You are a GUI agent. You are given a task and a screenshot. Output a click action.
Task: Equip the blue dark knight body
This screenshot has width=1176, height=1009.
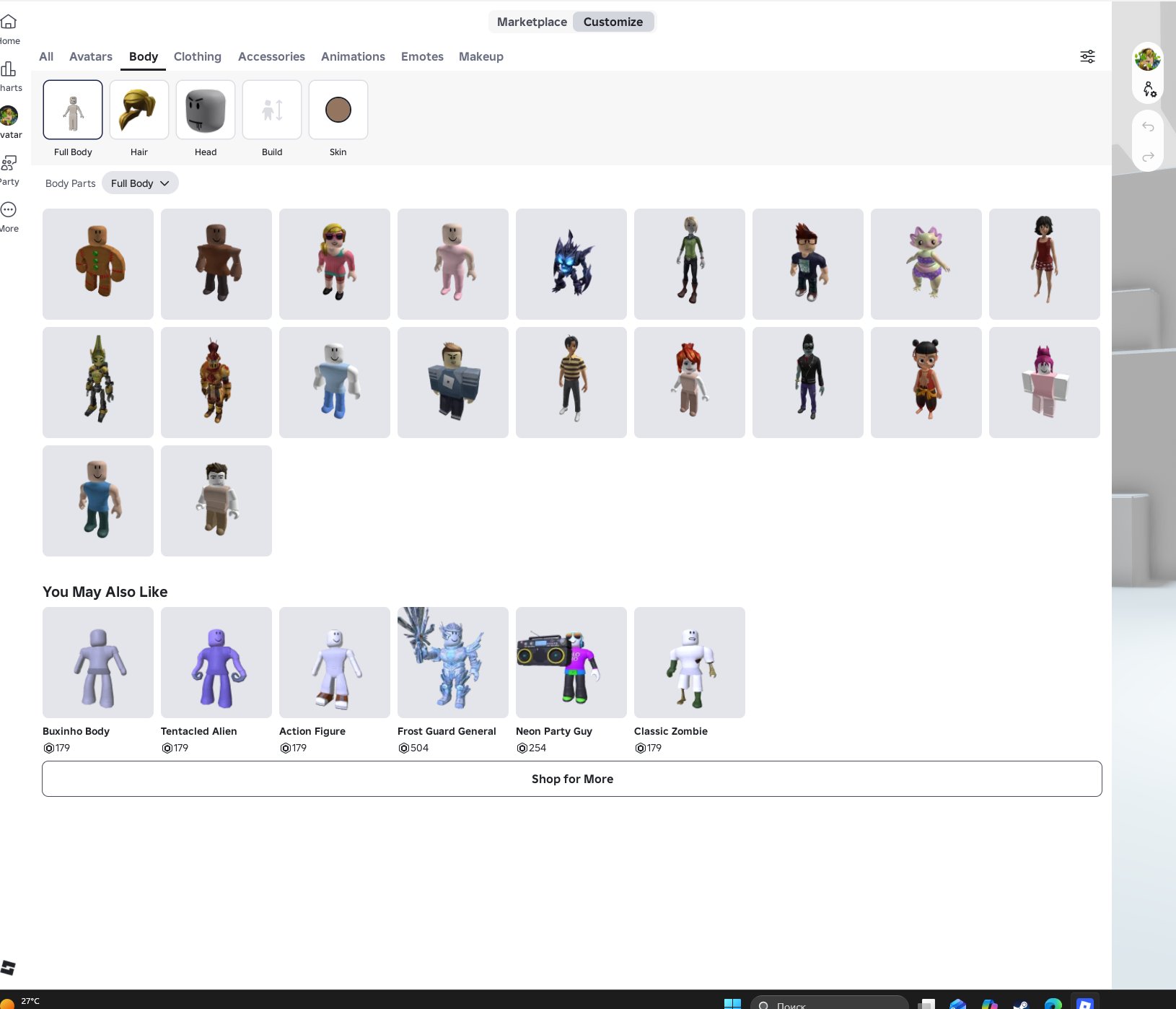[571, 264]
